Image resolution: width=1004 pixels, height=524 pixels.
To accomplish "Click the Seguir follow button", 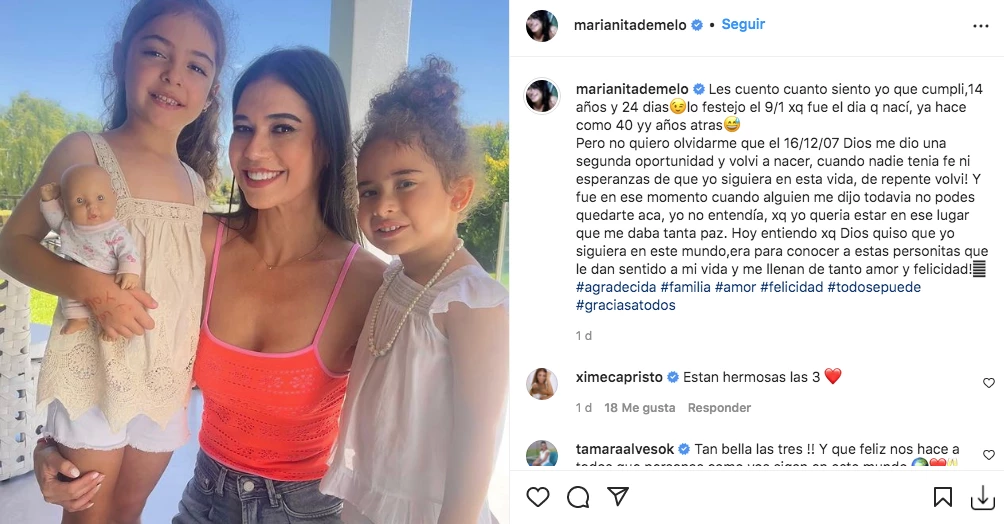I will pyautogui.click(x=743, y=24).
